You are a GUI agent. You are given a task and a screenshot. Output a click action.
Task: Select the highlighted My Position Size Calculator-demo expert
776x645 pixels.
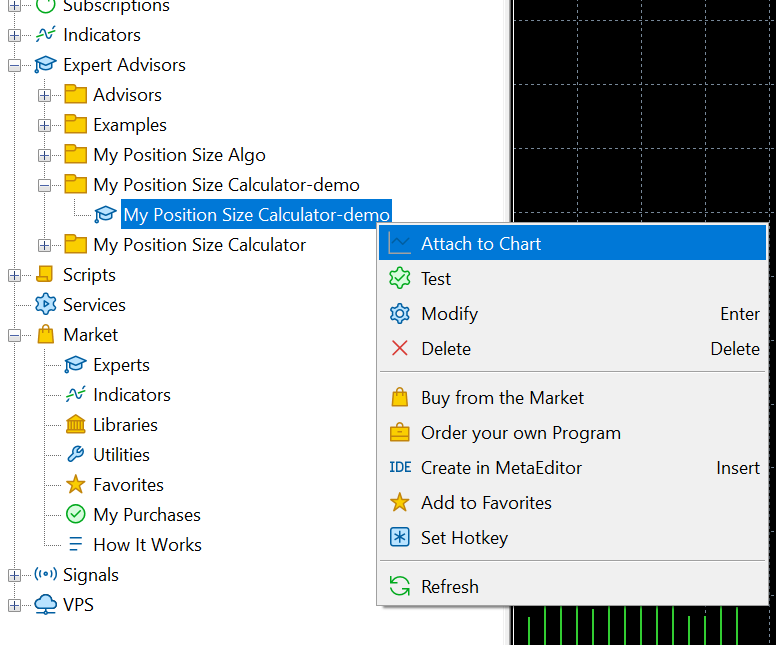[x=256, y=214]
